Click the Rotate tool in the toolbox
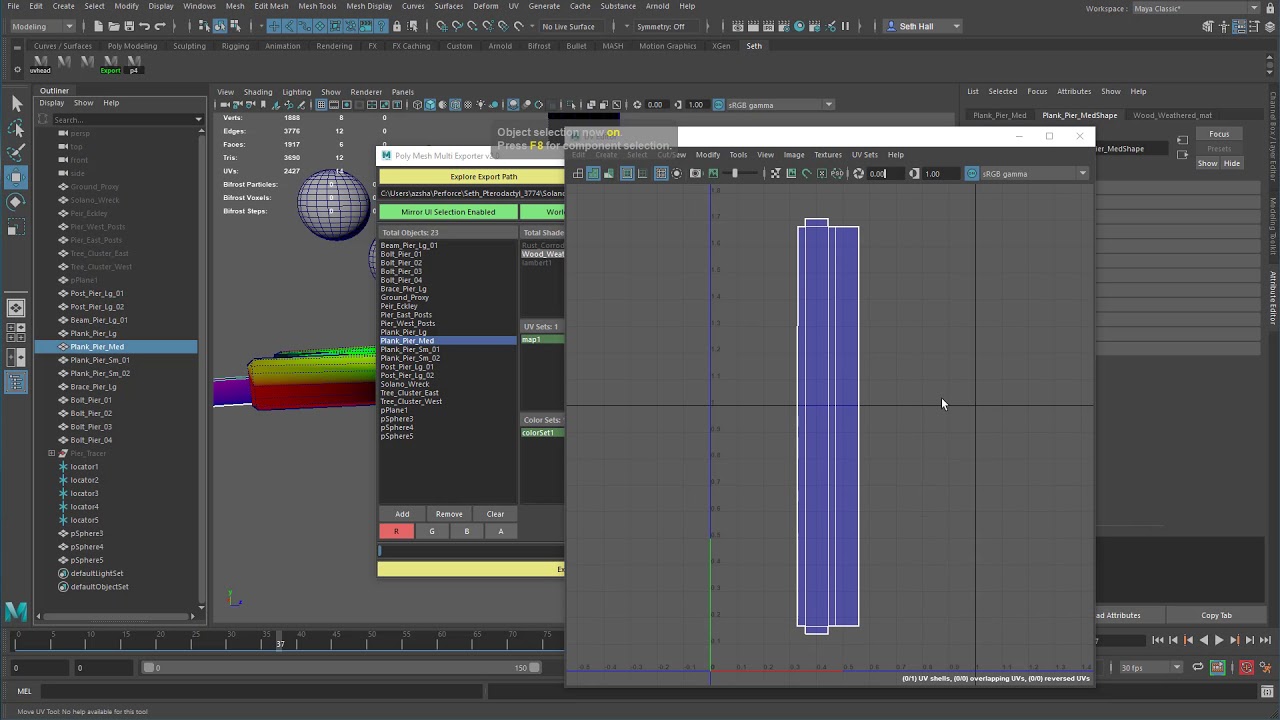Screen dimensions: 1280x720 click(x=16, y=203)
